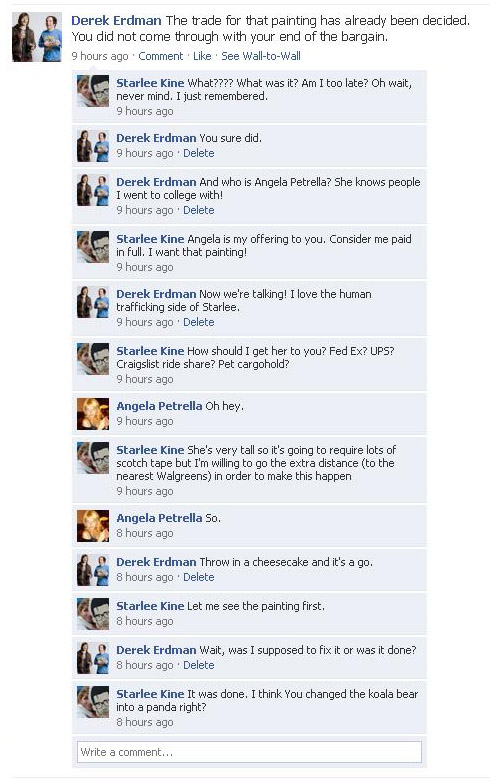Click Starlee Kine's avatar on 'Let me see the painting' comment
Screen dimensions: 490x782
click(93, 614)
